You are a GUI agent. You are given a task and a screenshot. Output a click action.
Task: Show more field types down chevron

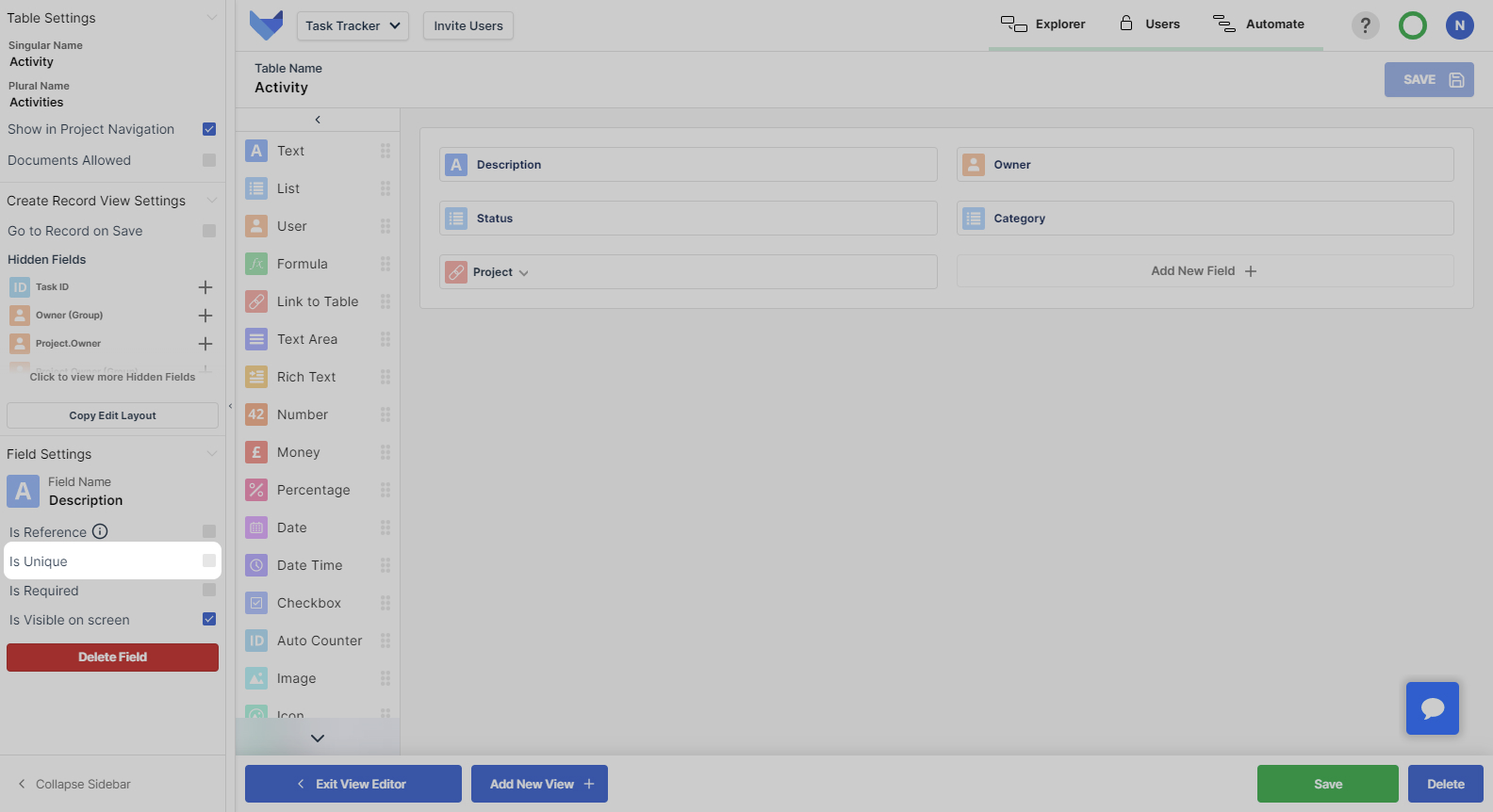click(x=318, y=739)
